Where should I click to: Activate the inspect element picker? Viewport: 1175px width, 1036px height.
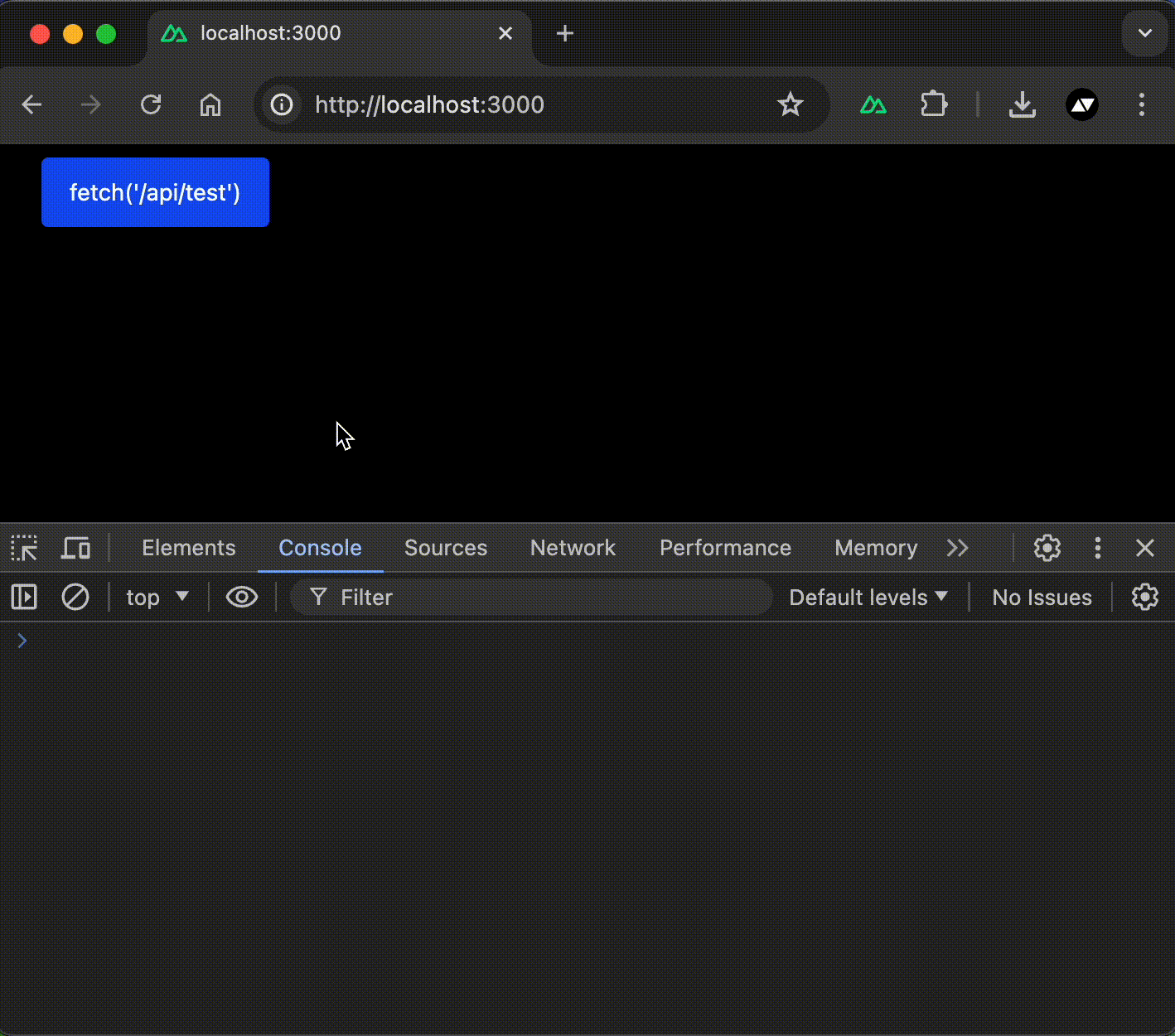24,548
